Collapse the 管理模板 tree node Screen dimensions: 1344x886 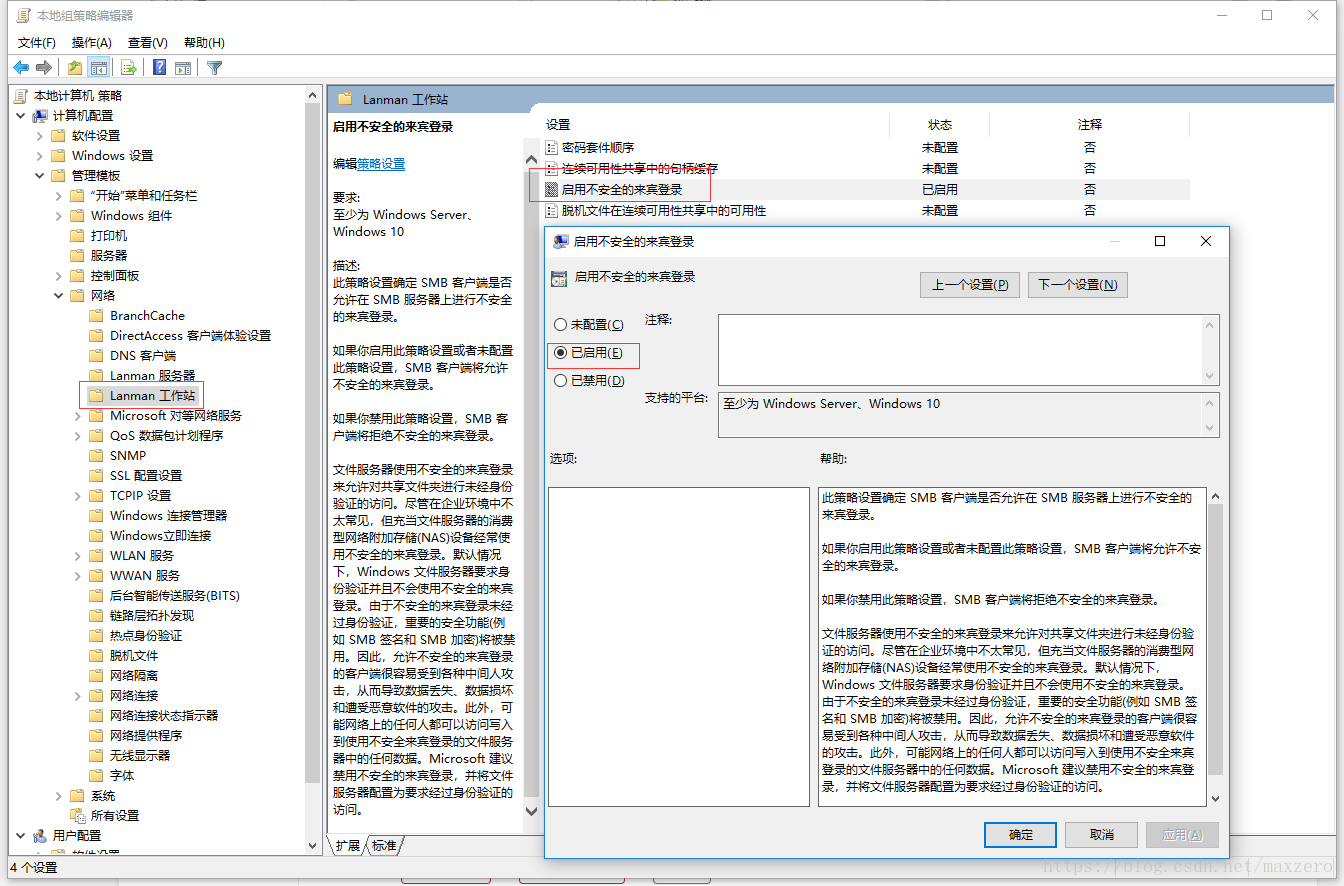point(40,175)
